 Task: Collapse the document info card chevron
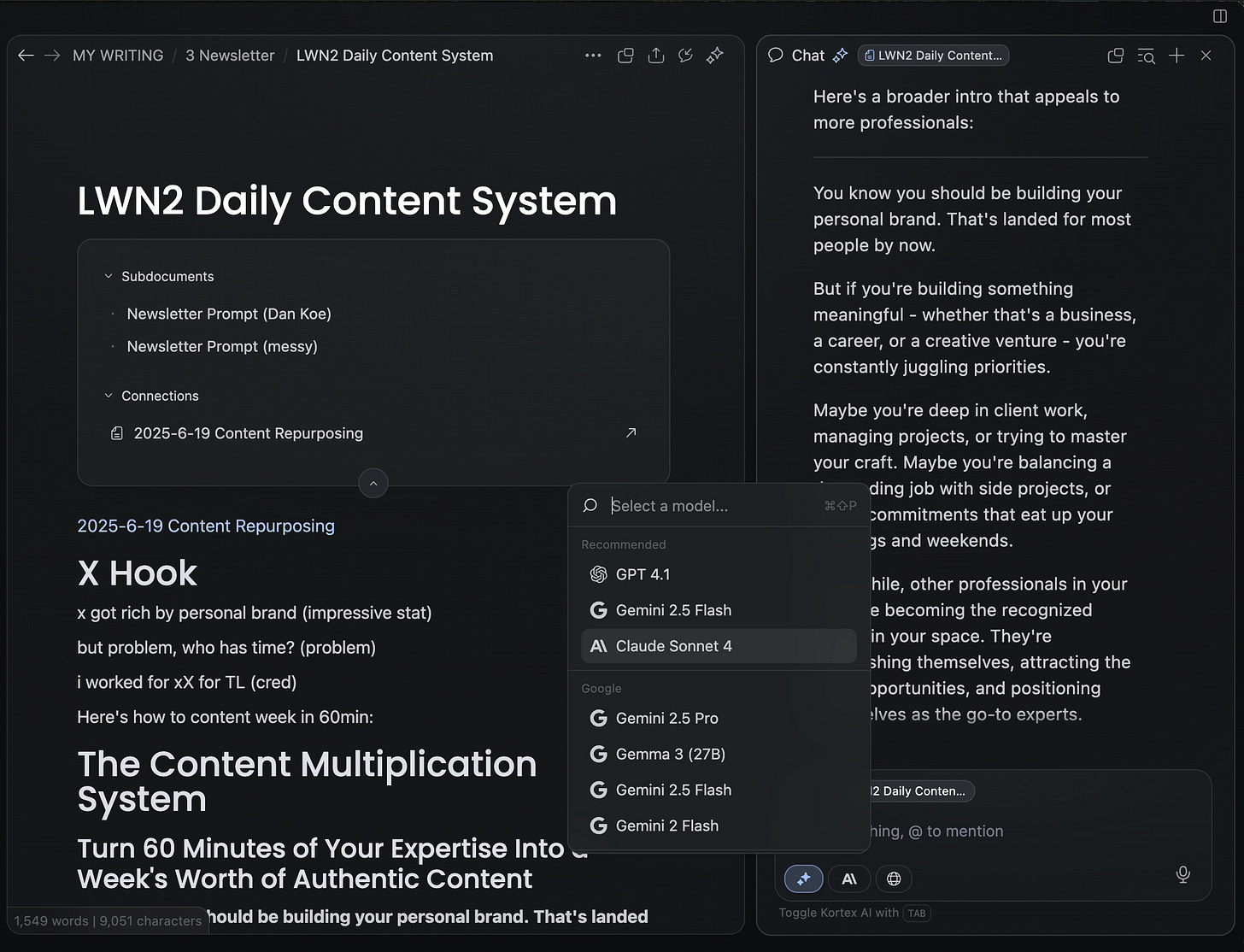coord(373,483)
